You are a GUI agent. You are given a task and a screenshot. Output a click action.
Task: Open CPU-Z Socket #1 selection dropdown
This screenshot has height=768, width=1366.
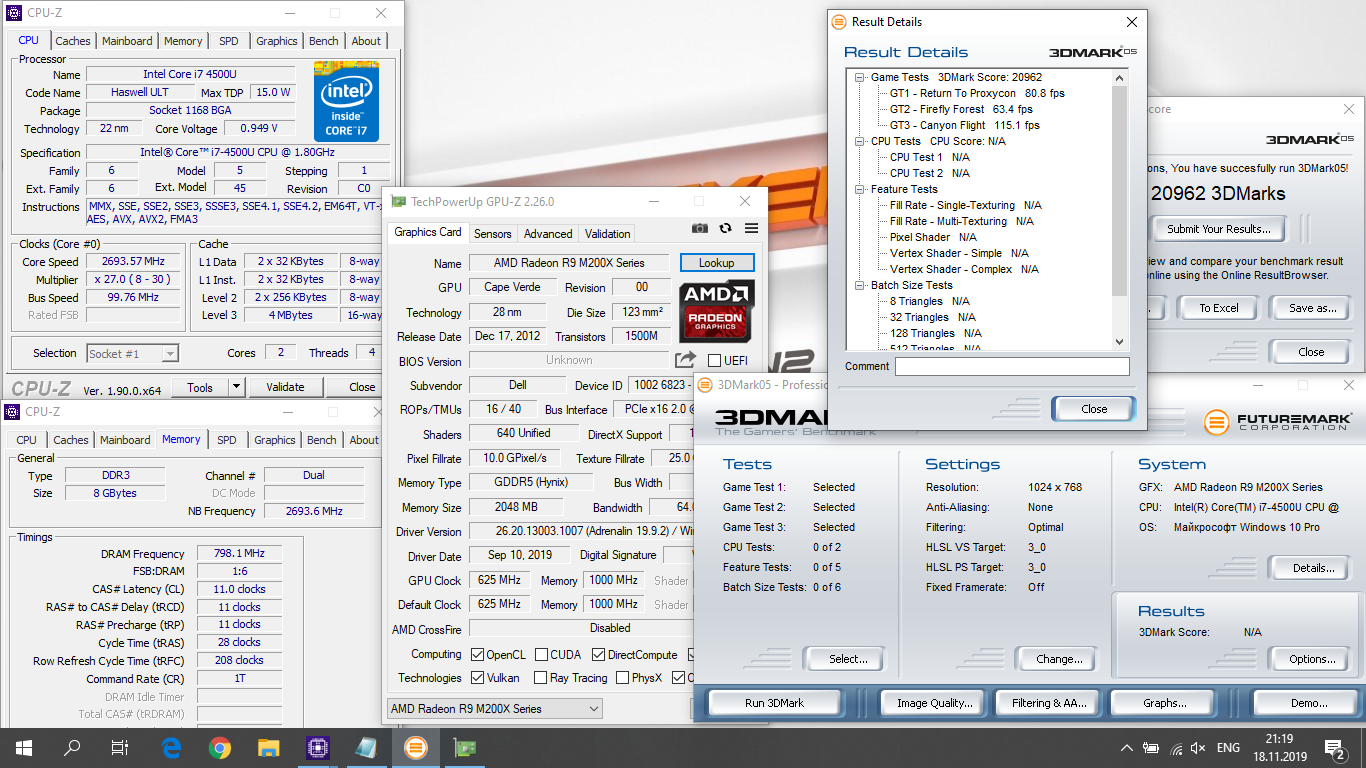(x=132, y=353)
